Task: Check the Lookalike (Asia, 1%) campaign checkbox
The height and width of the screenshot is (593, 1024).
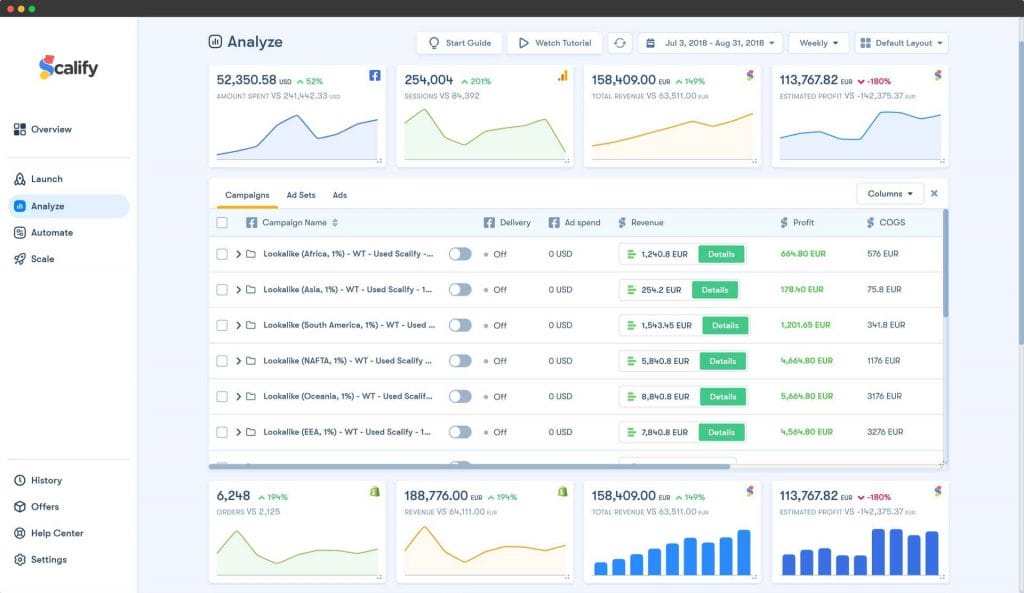Action: coord(222,290)
